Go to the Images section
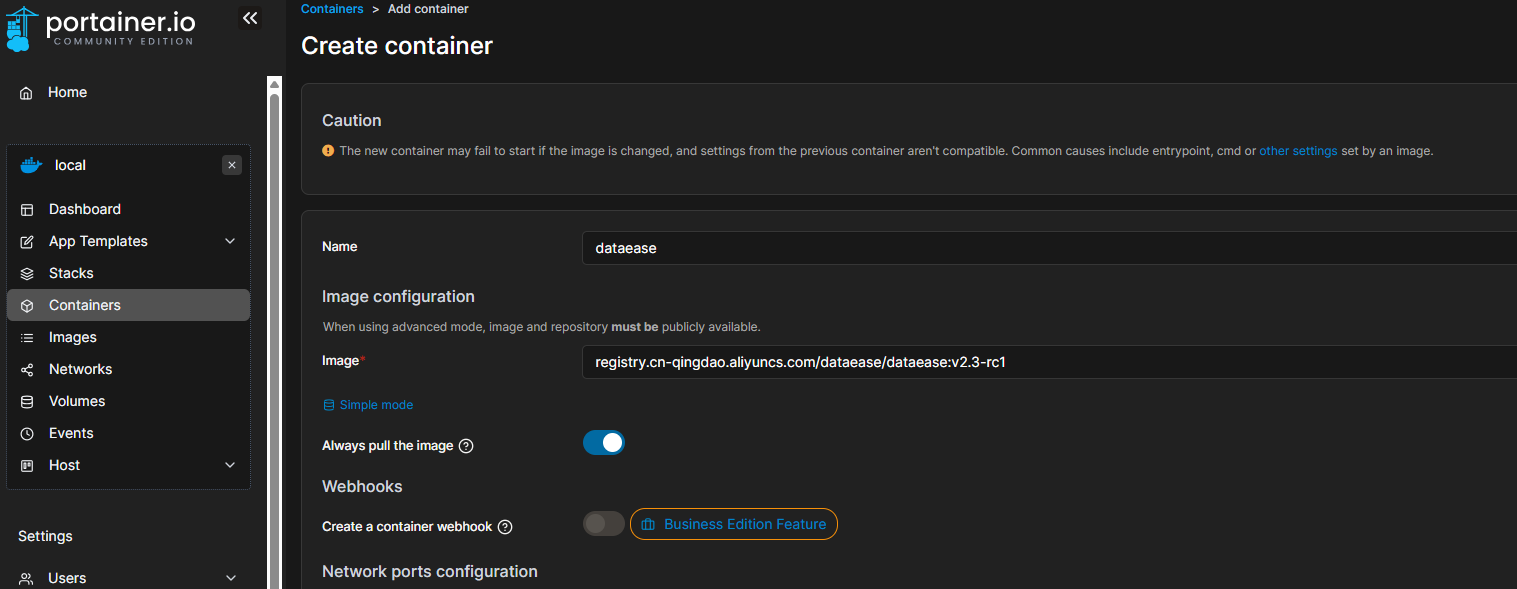Image resolution: width=1517 pixels, height=589 pixels. (x=73, y=337)
